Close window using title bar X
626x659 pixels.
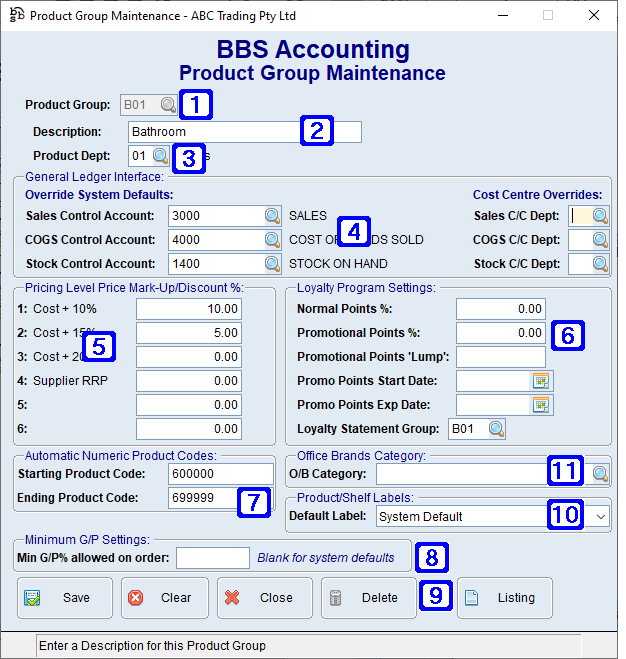tap(594, 15)
